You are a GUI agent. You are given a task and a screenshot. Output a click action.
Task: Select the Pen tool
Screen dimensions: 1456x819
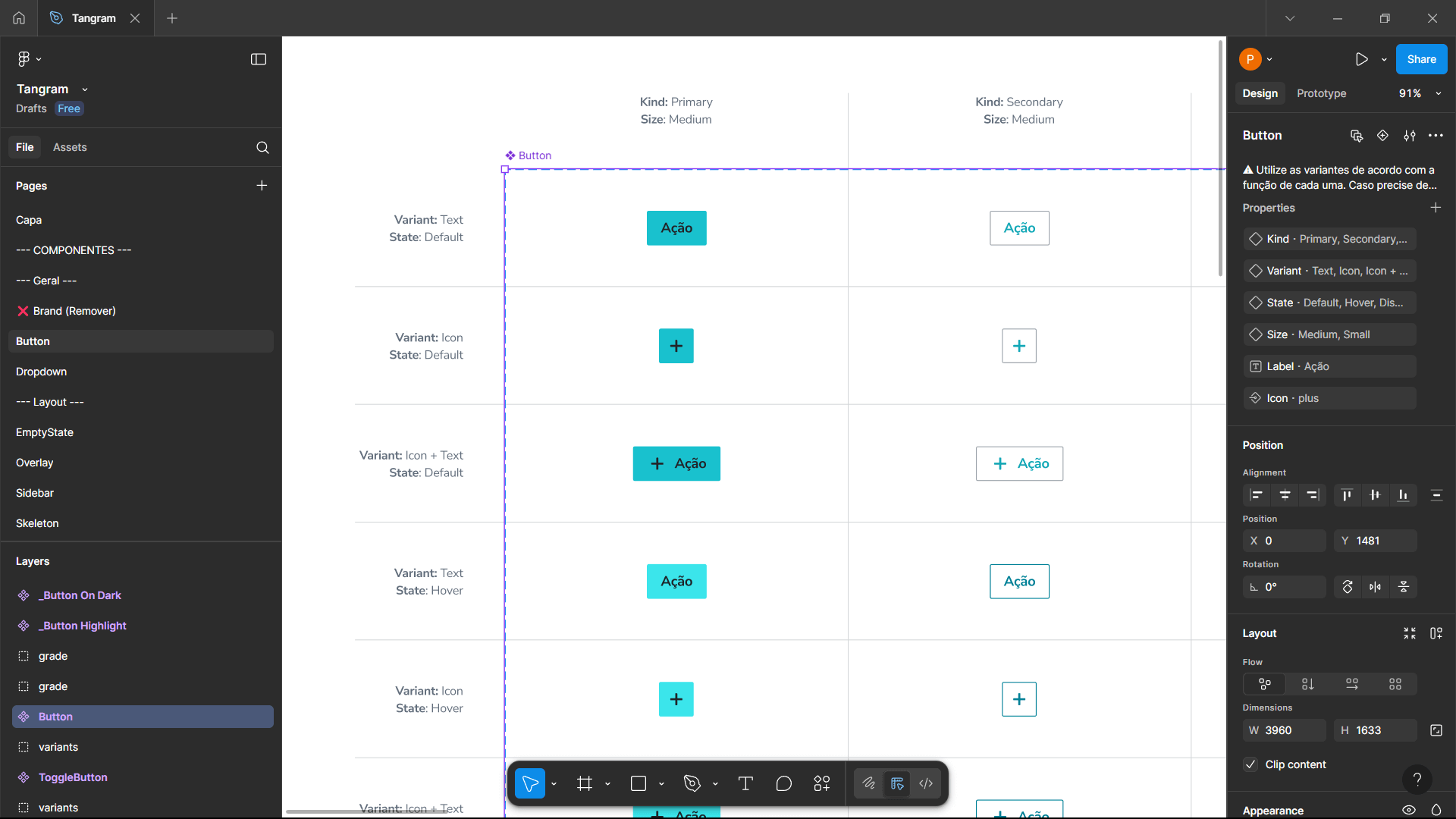(x=692, y=783)
